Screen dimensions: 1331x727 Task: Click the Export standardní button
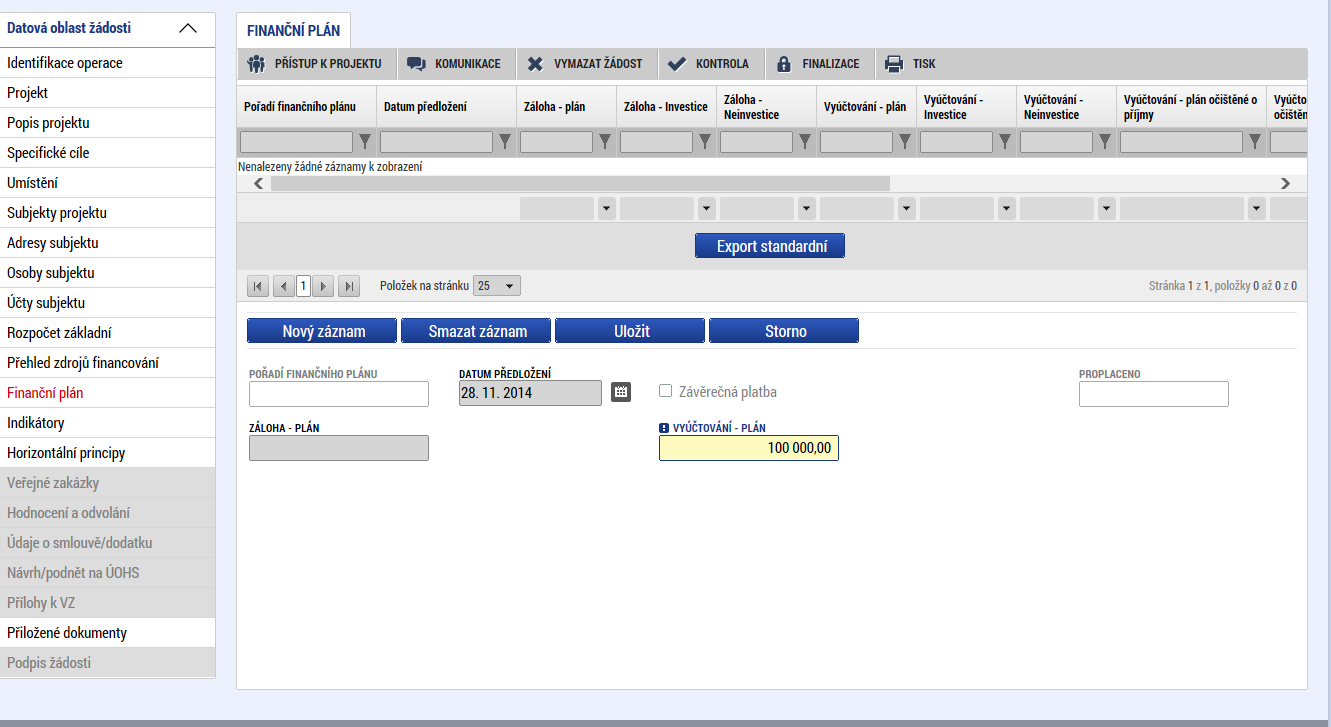[x=770, y=246]
